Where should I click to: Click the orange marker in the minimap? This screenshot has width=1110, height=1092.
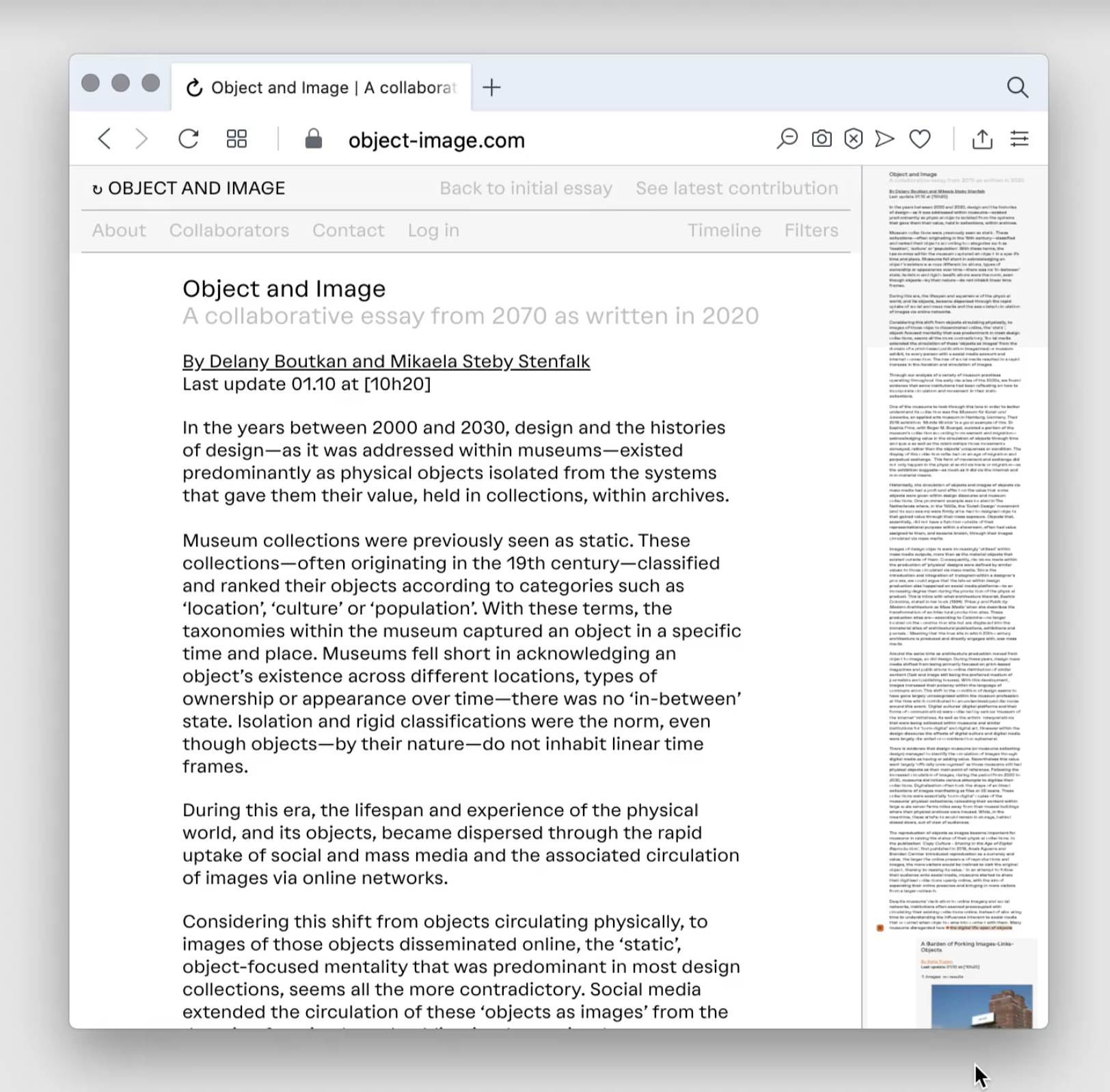coord(880,927)
